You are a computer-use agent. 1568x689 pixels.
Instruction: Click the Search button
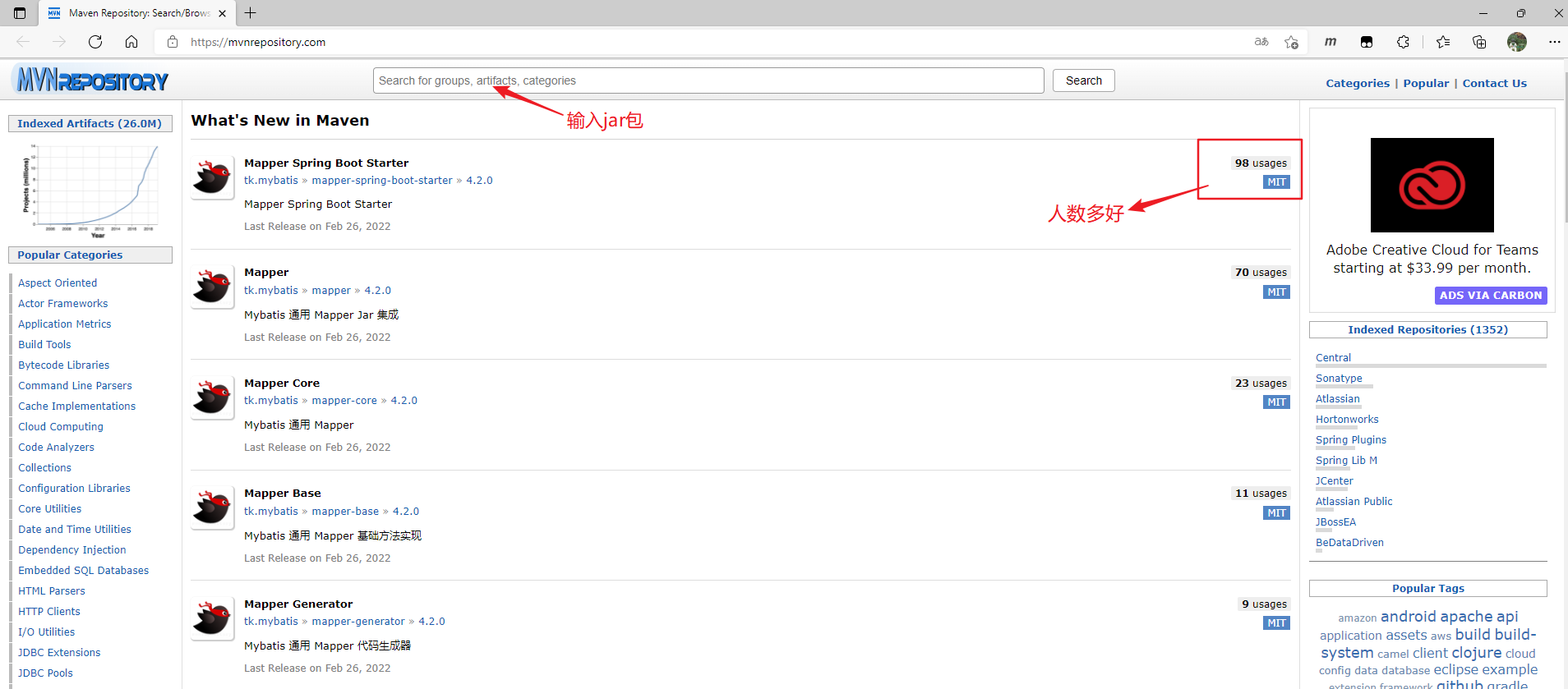pos(1083,80)
